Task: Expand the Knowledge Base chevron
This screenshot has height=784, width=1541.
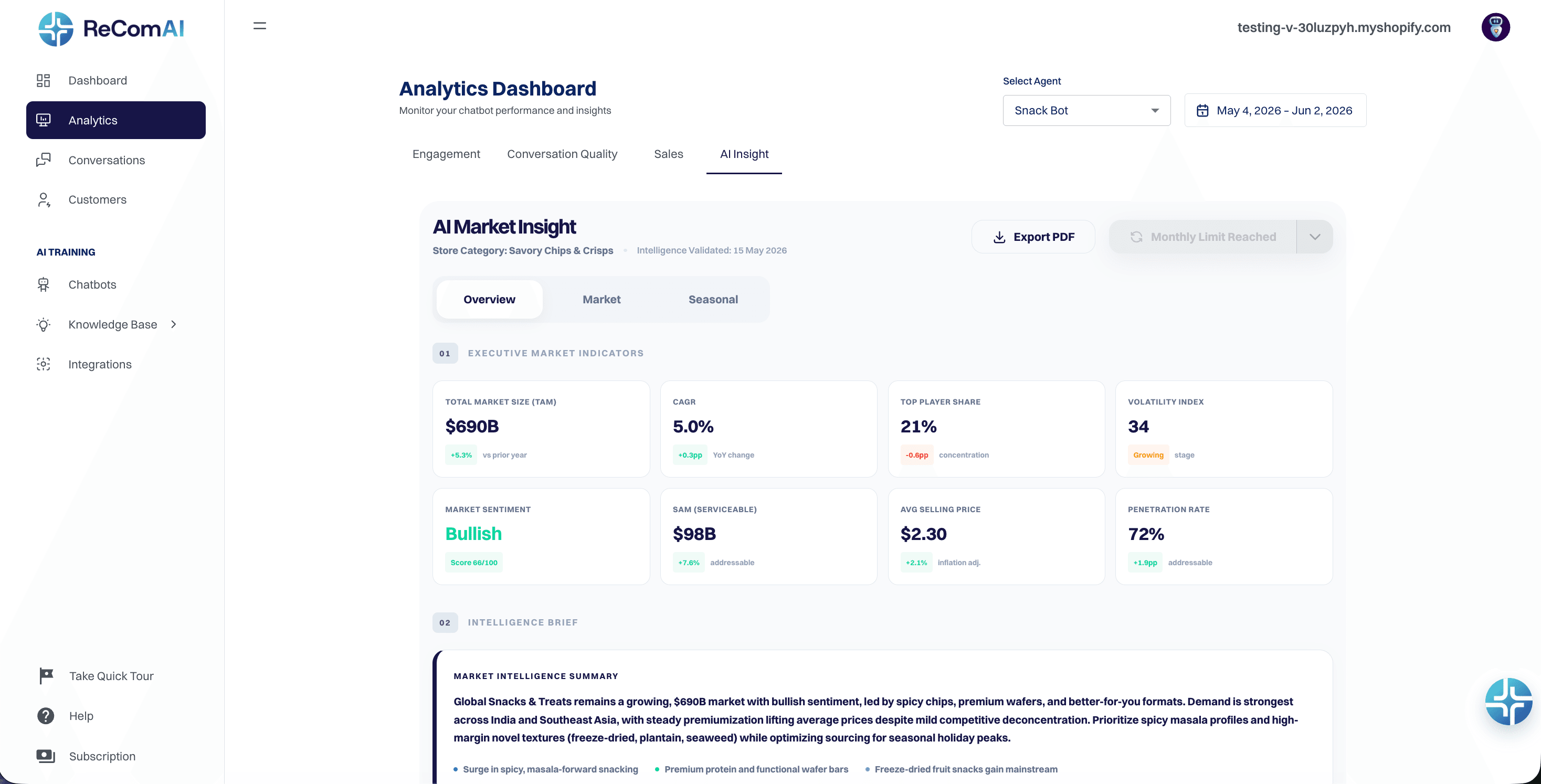Action: coord(174,324)
